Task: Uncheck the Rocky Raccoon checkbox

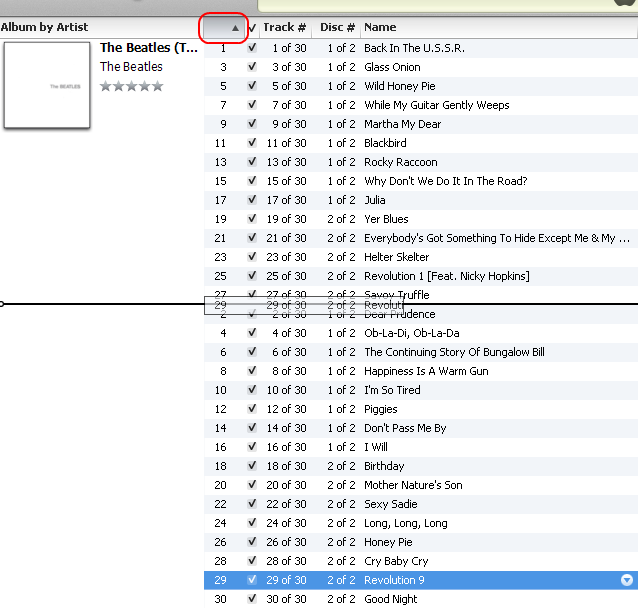Action: click(252, 162)
